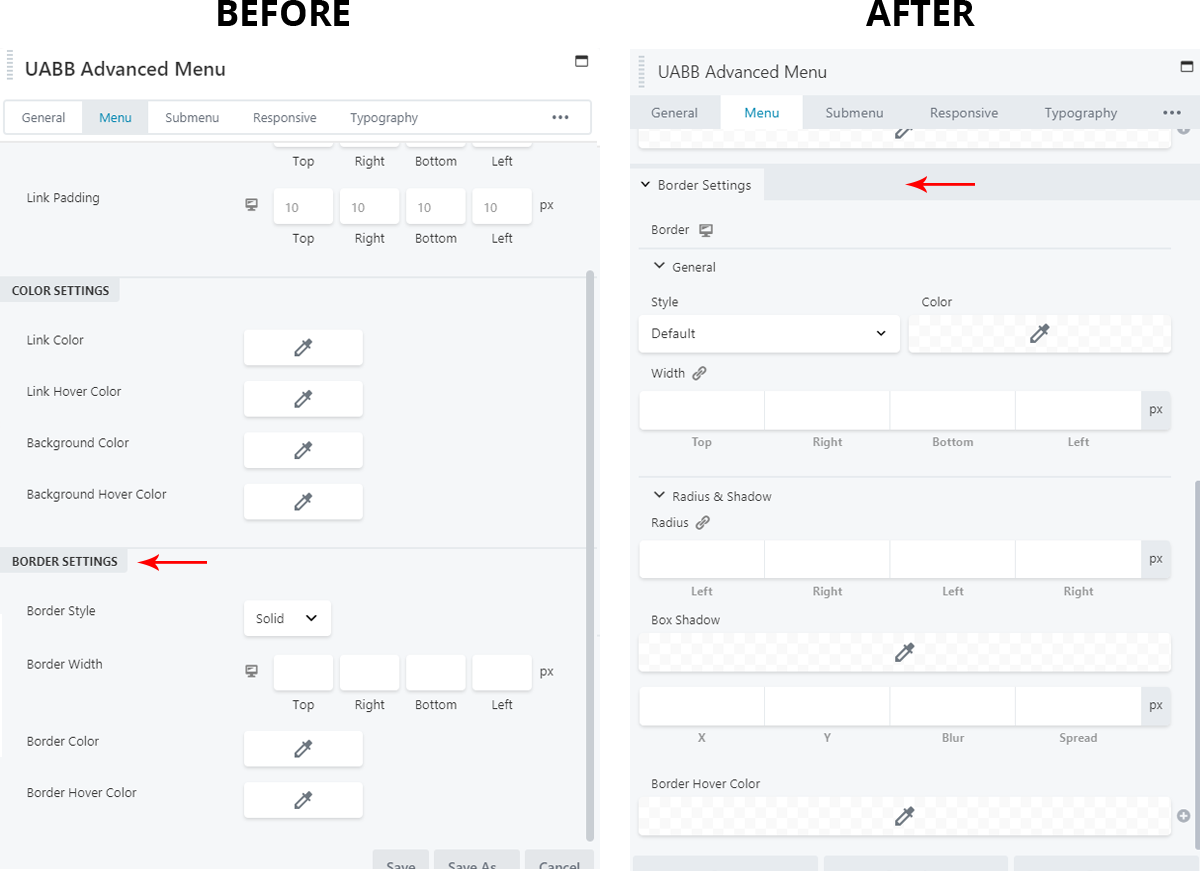
Task: Click the responsive device icon beside Link Padding
Action: click(252, 205)
